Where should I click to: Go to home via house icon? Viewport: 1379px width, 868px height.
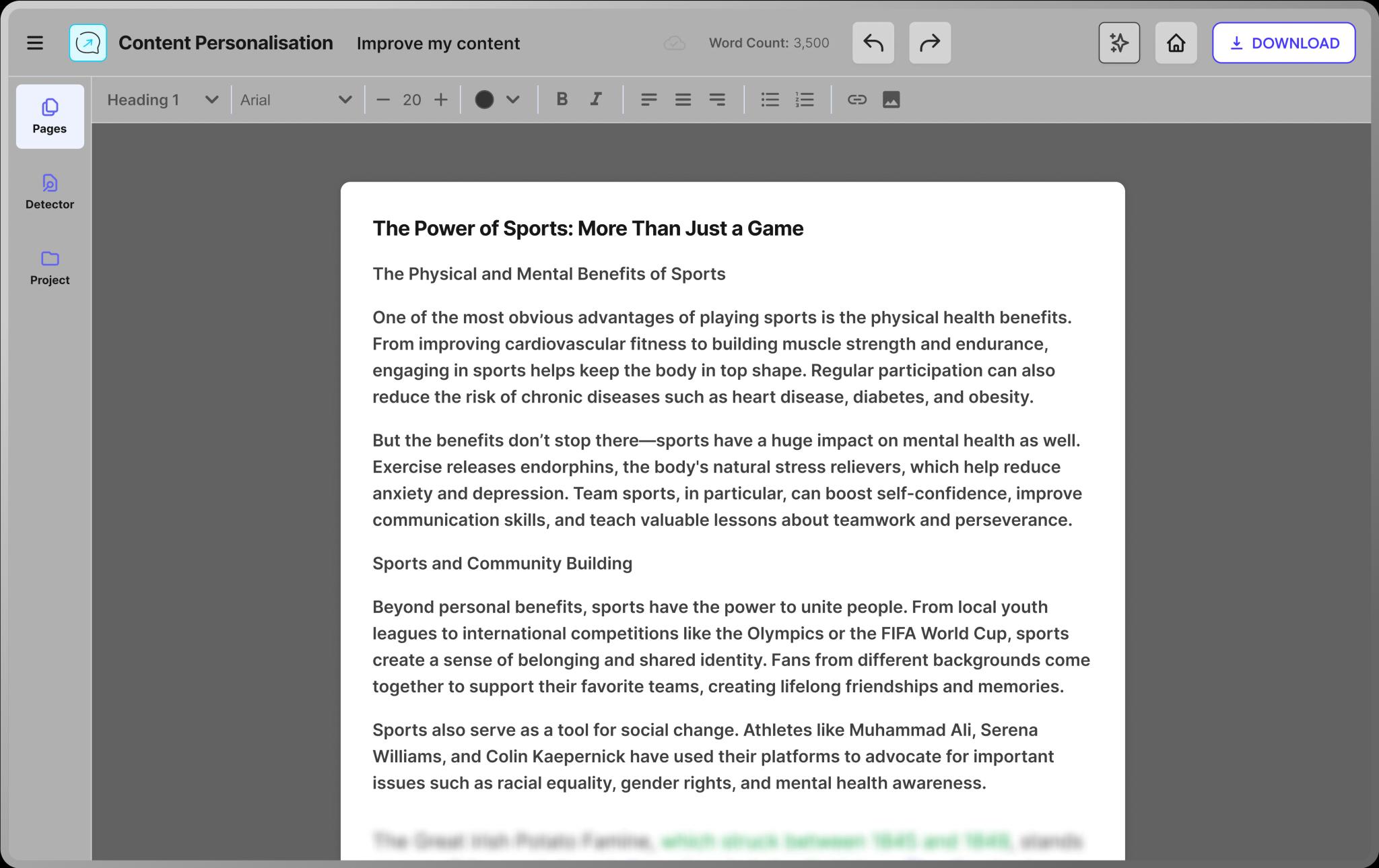tap(1176, 43)
